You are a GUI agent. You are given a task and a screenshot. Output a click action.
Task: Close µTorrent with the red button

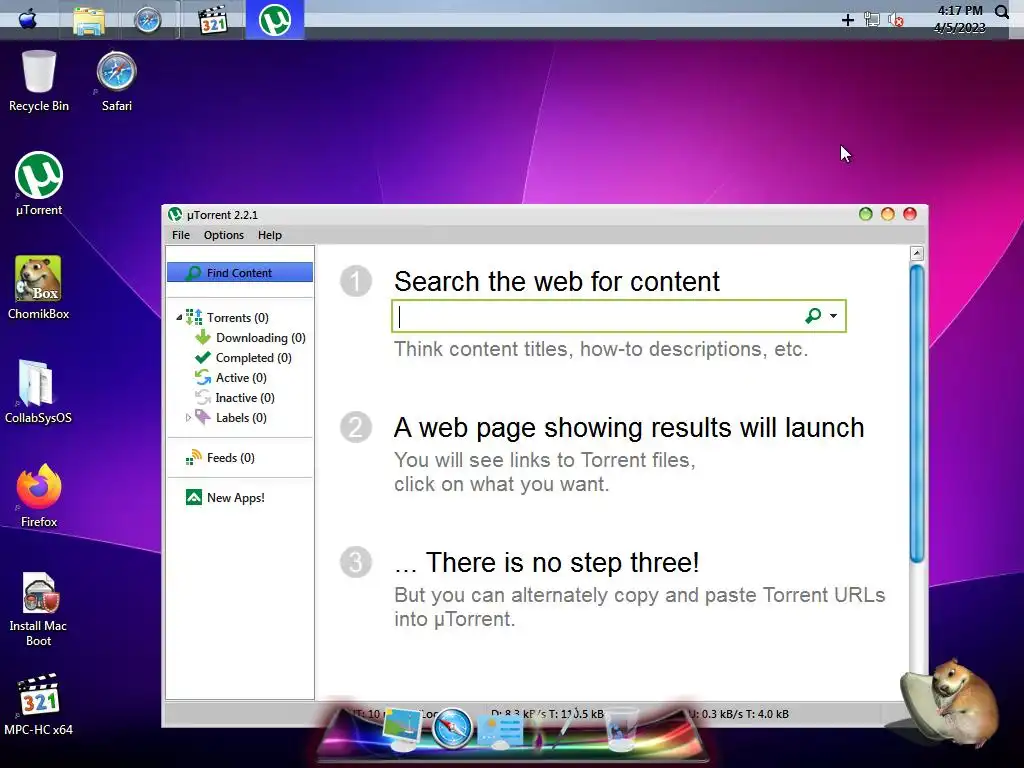coord(910,214)
